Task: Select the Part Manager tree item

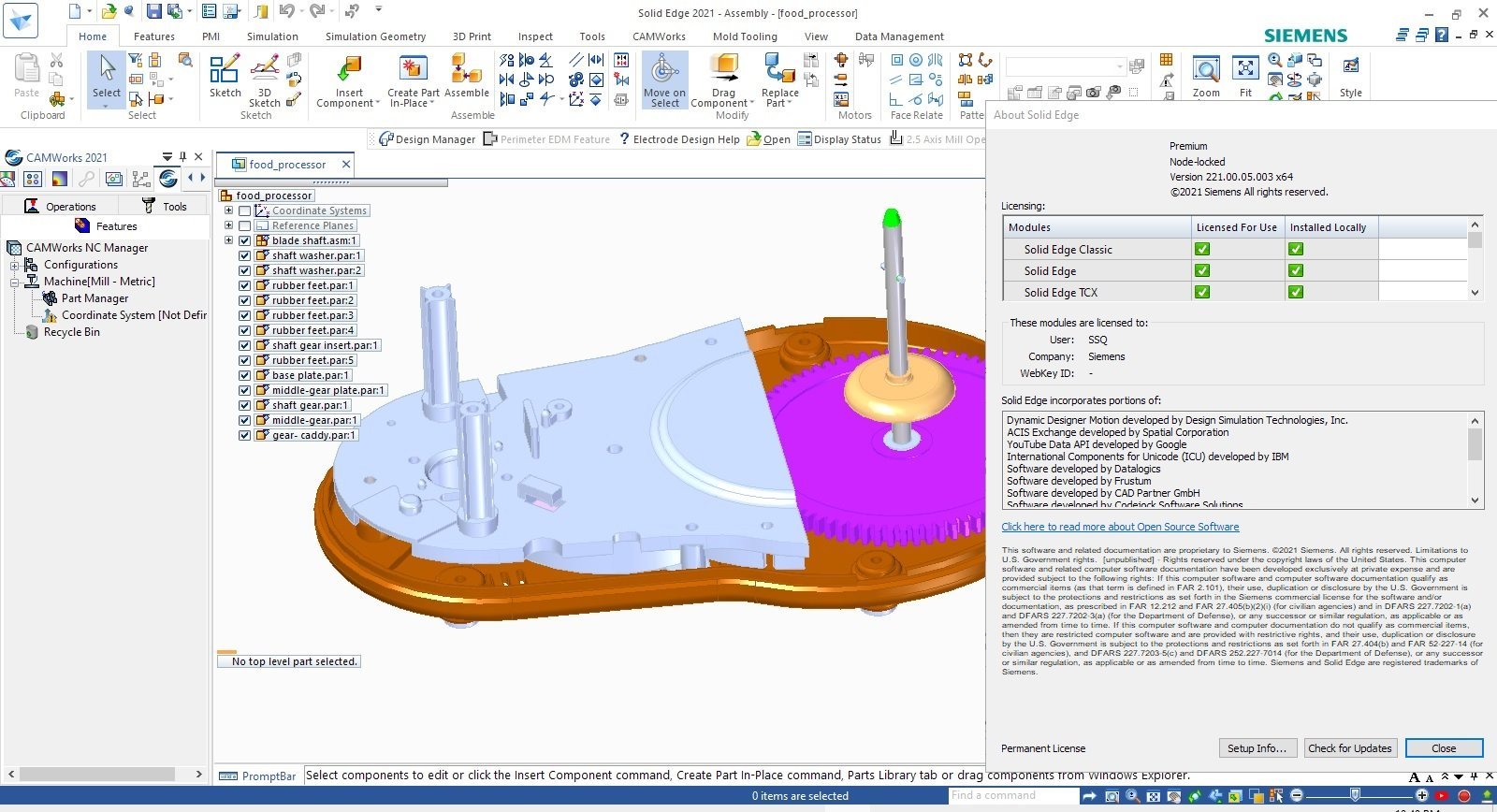Action: 94,298
